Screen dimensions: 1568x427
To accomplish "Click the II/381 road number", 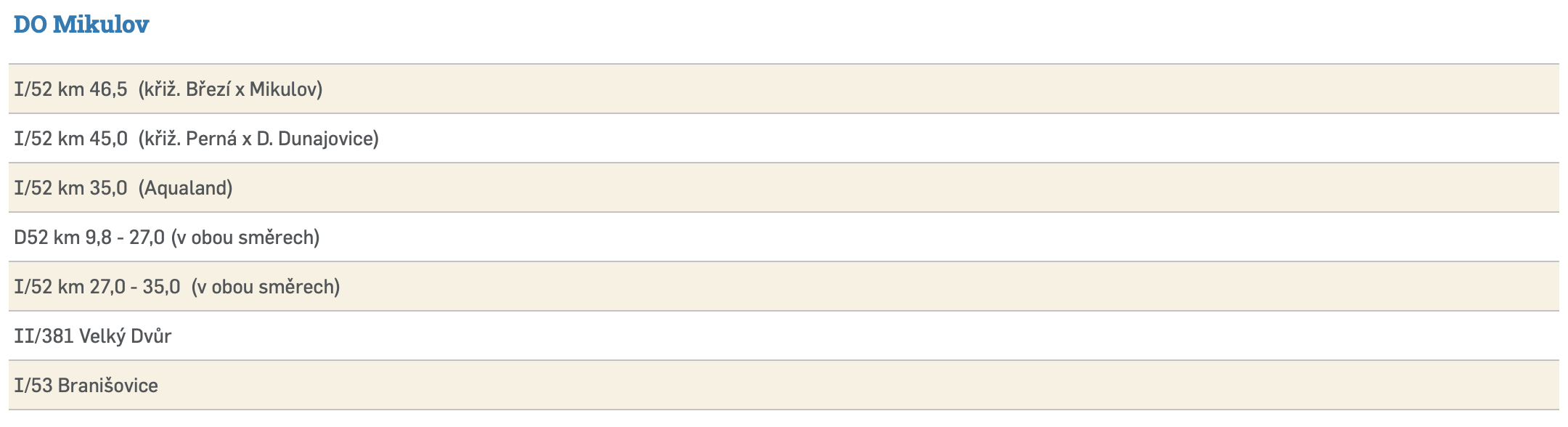I will (44, 336).
